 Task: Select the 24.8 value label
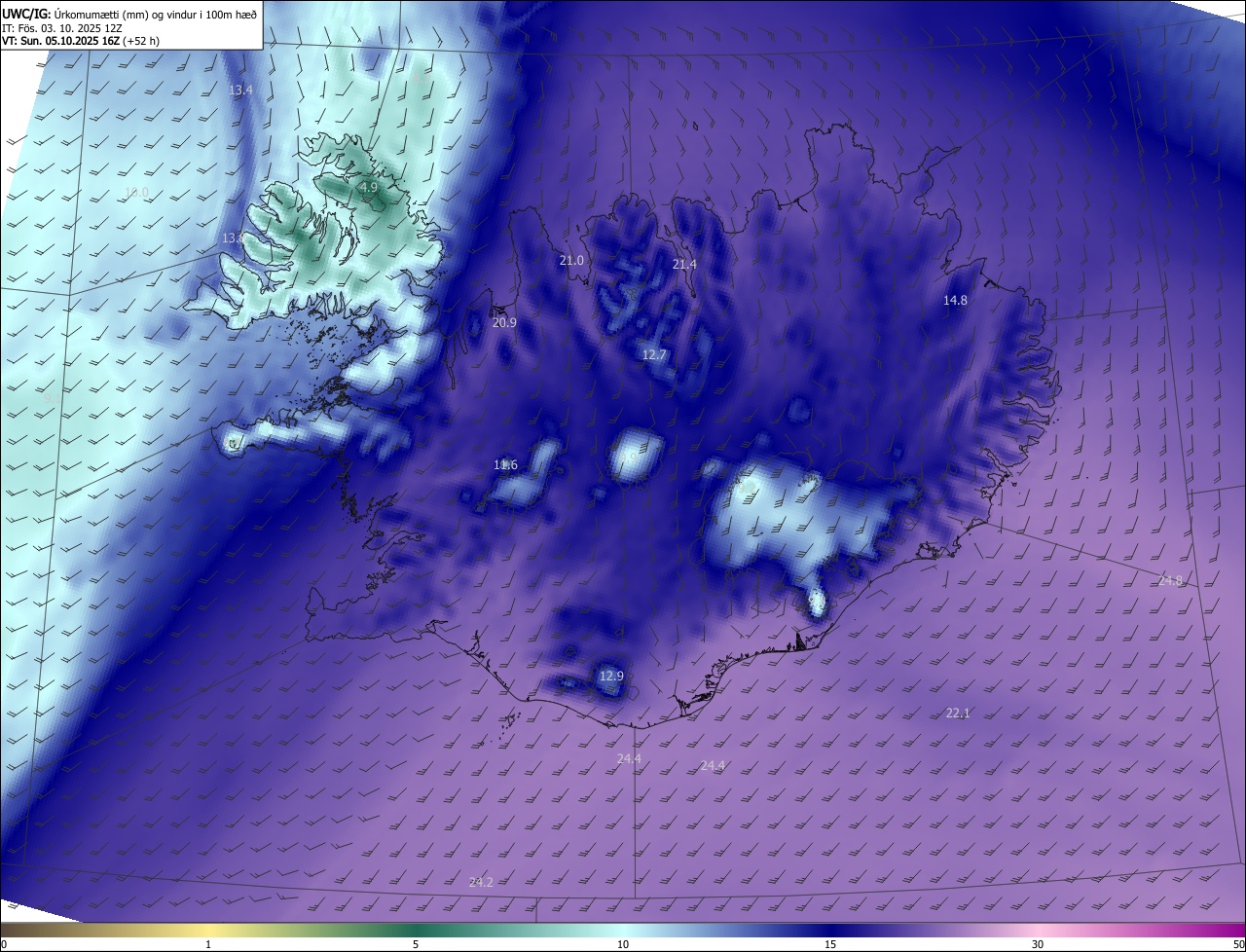click(x=1170, y=581)
